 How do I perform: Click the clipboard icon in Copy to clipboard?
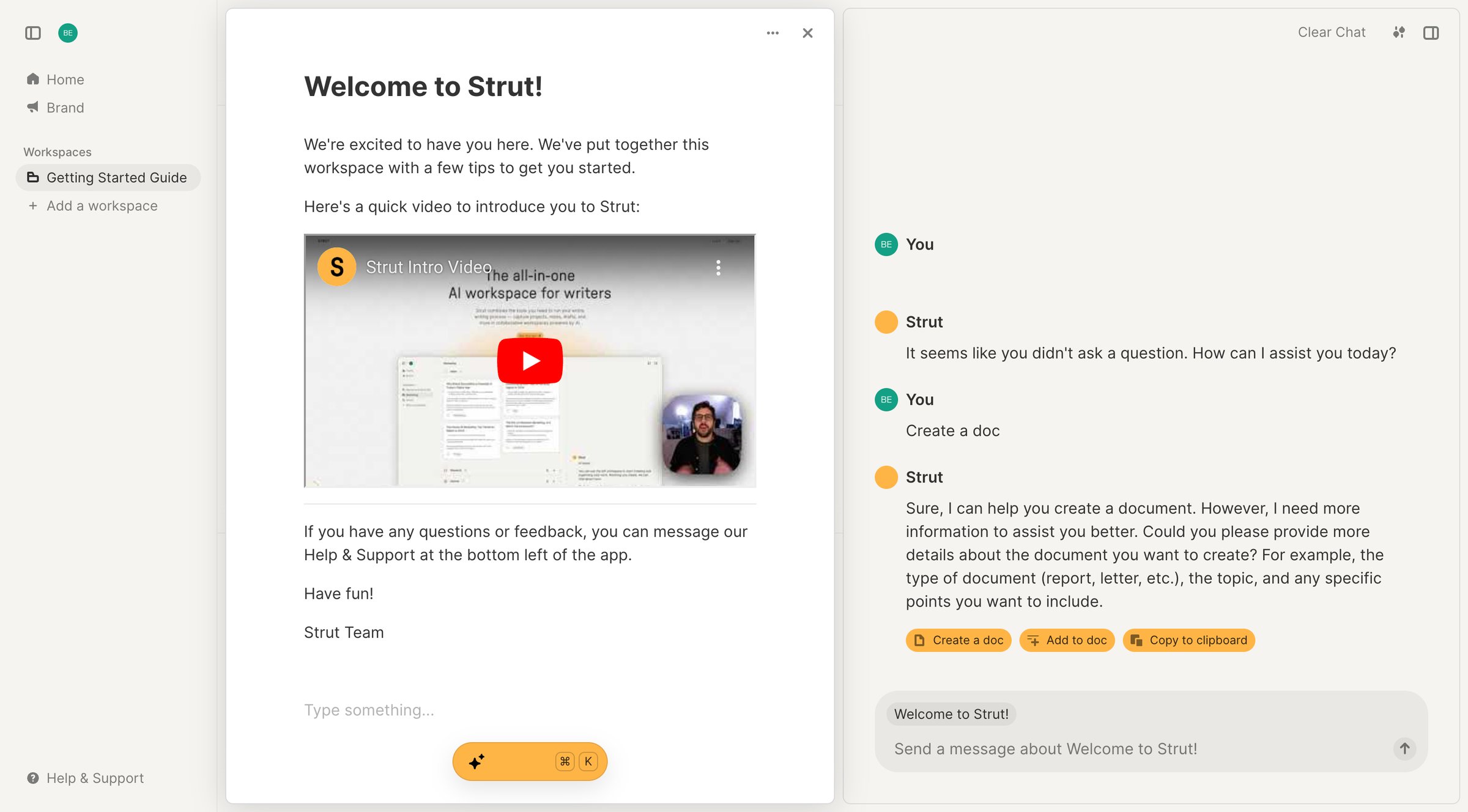pyautogui.click(x=1136, y=640)
